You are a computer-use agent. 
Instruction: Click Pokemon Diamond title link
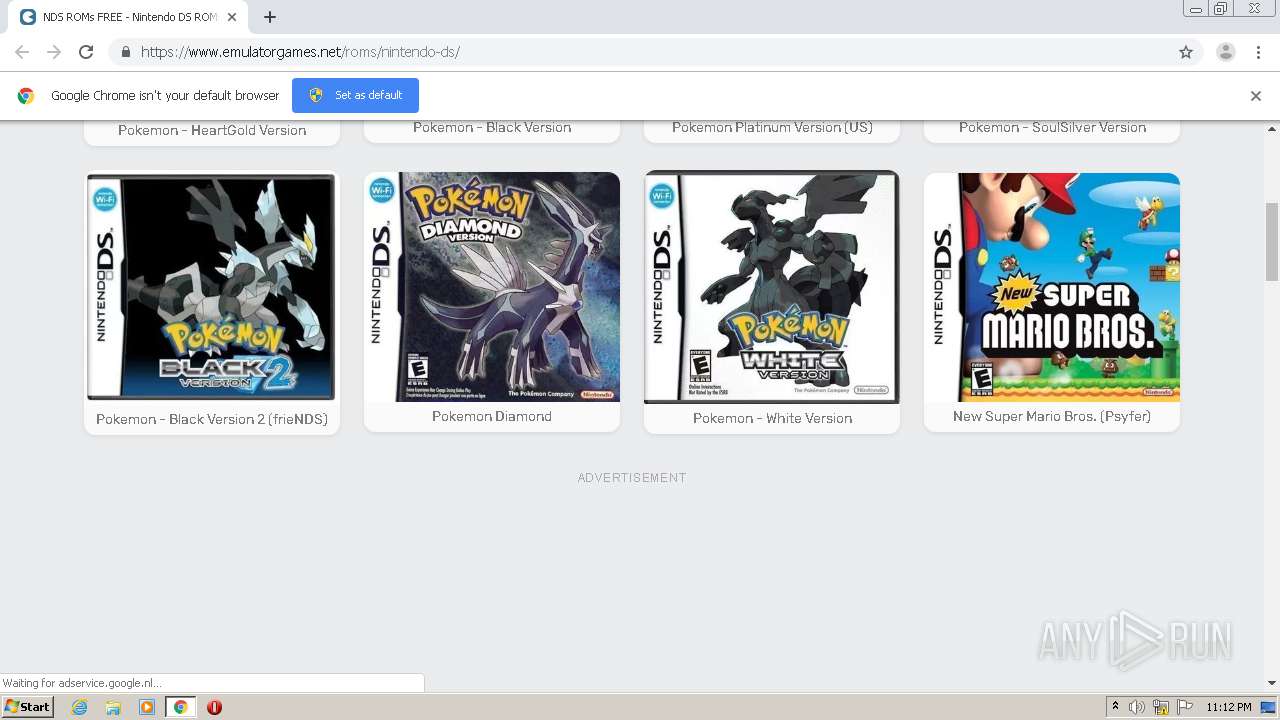[492, 416]
